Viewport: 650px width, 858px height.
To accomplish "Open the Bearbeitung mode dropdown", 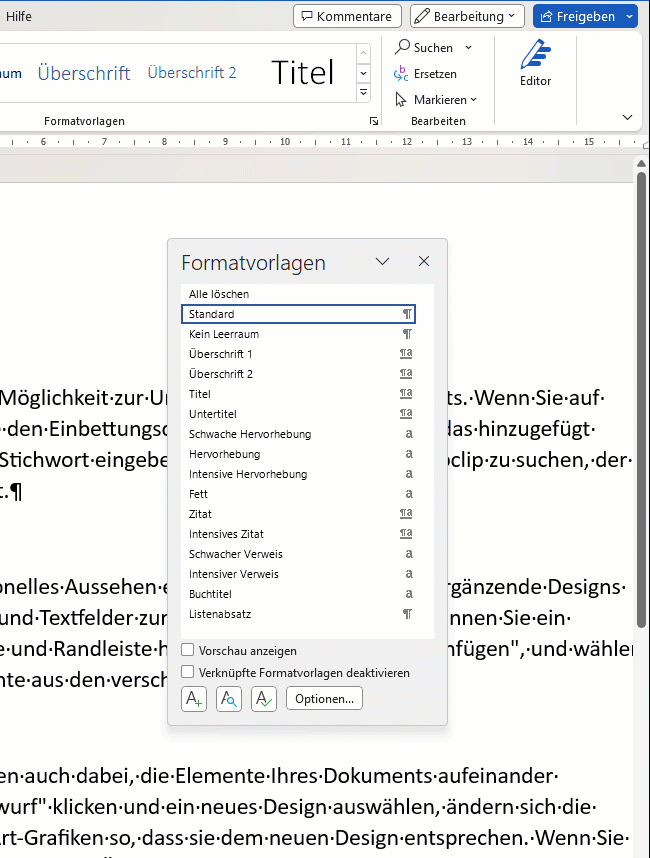I will [467, 16].
